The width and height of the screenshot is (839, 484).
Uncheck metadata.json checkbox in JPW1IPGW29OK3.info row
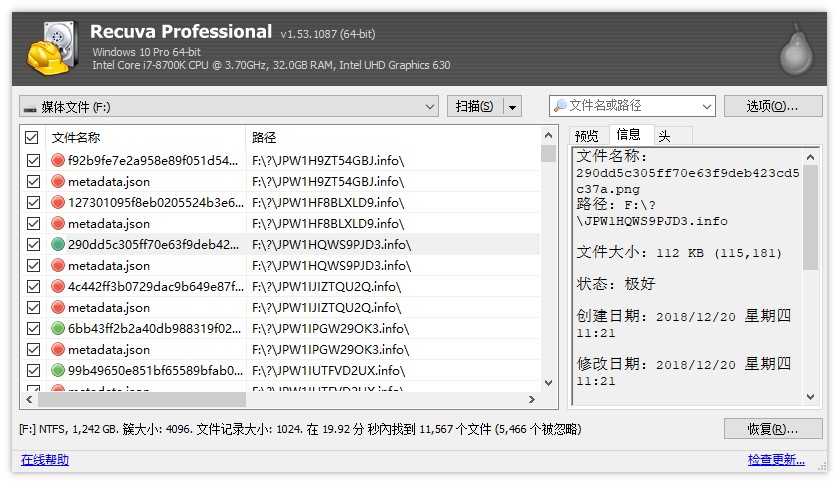tap(33, 349)
